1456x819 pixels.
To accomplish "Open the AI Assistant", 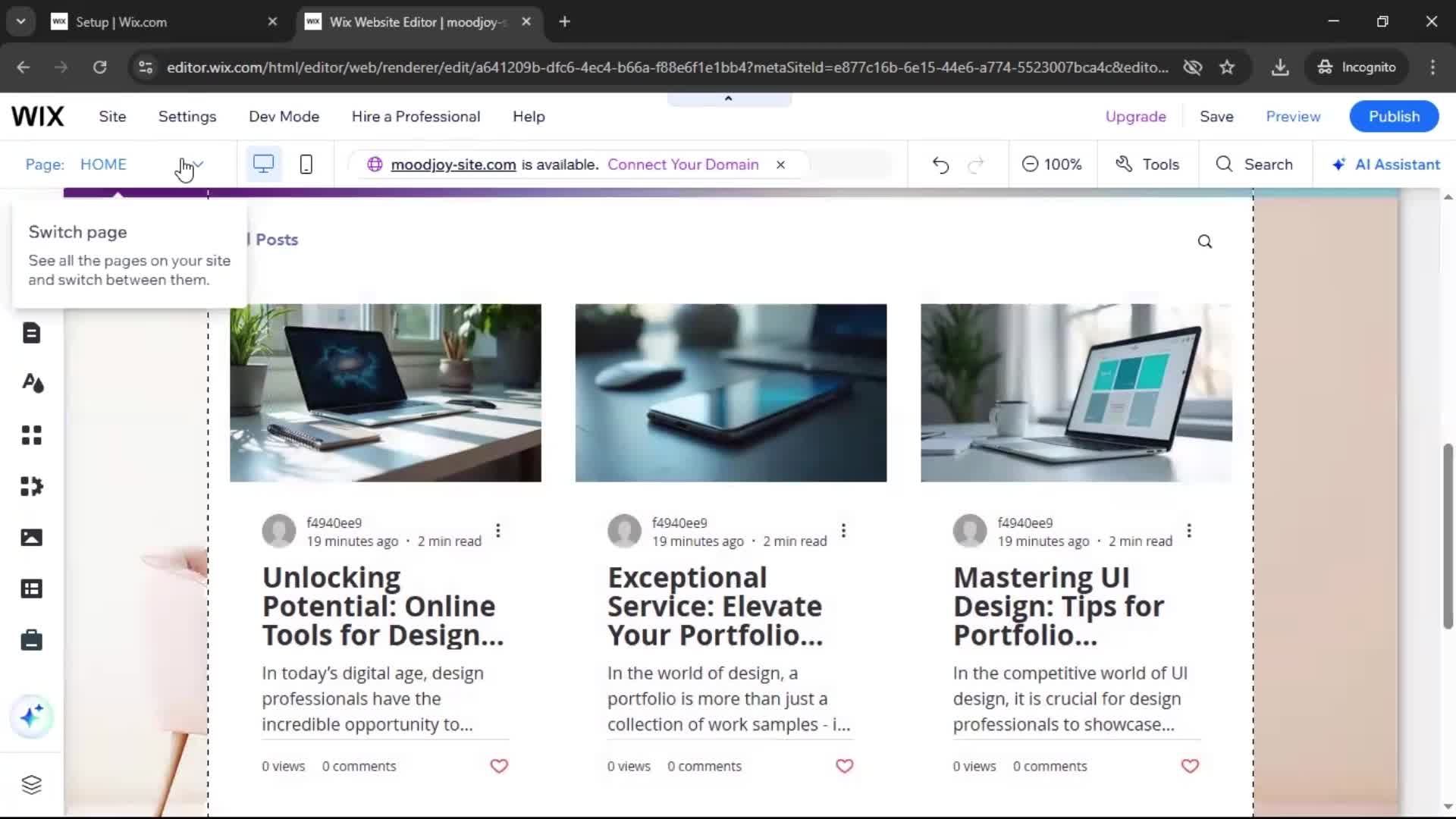I will (1386, 165).
